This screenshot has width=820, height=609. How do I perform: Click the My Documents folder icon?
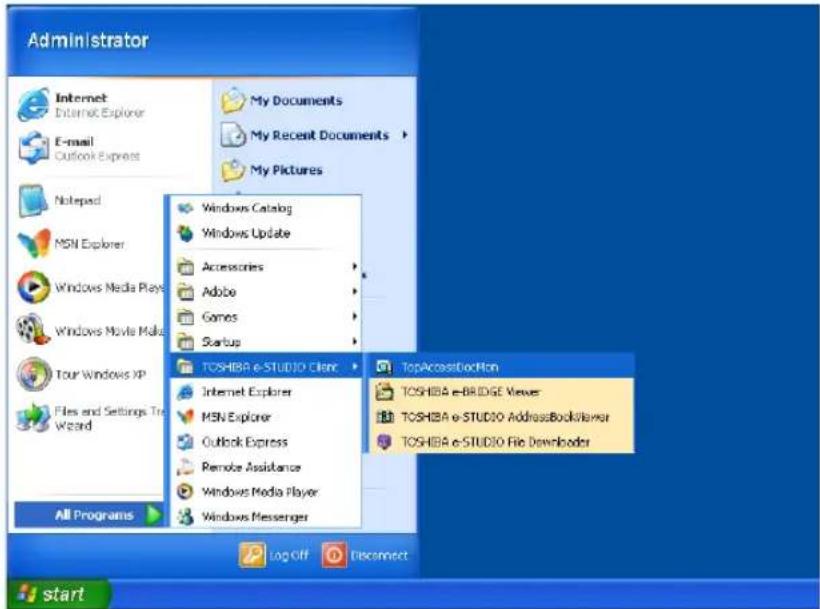pos(233,100)
